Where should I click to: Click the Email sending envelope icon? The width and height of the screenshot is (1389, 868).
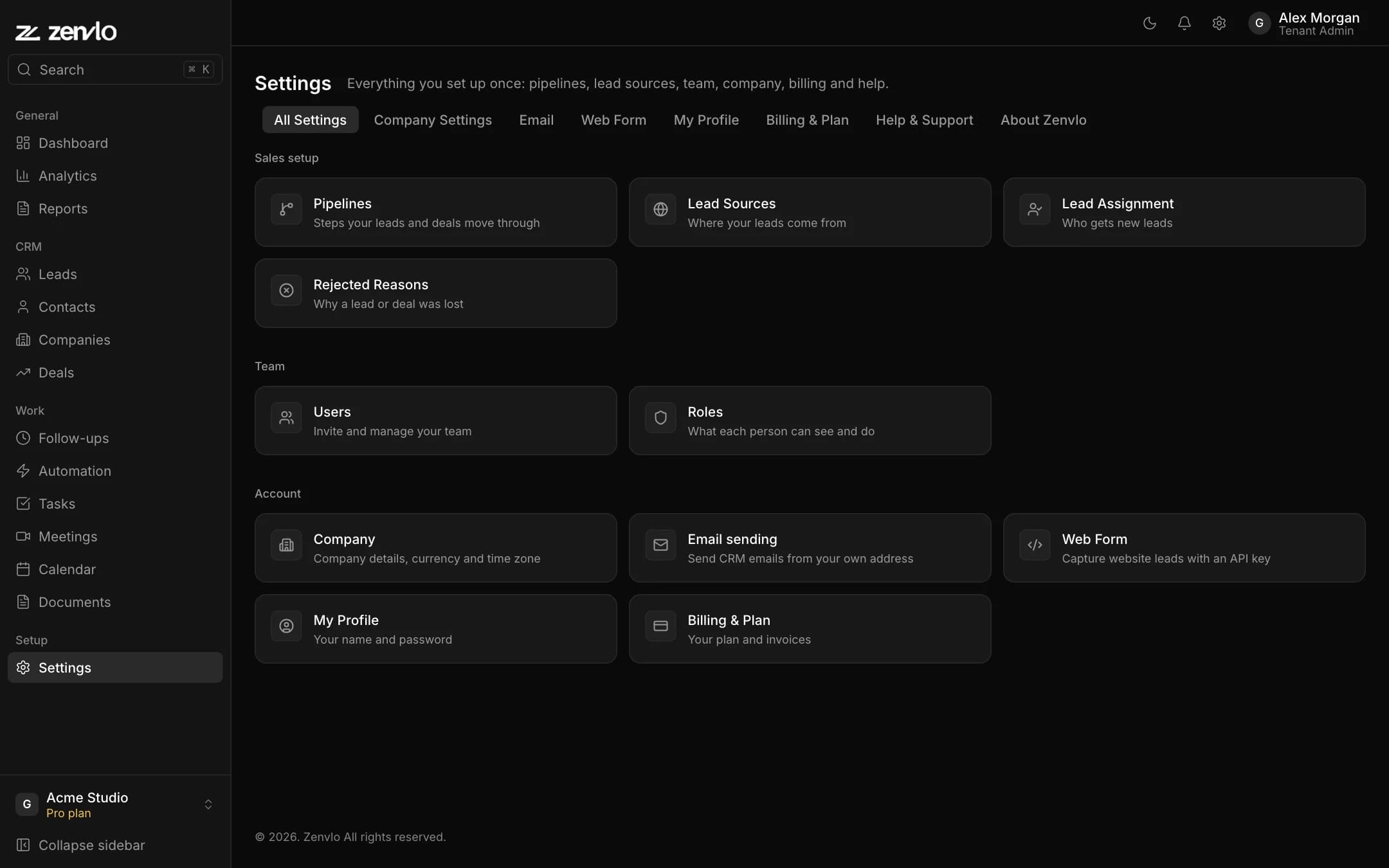660,545
